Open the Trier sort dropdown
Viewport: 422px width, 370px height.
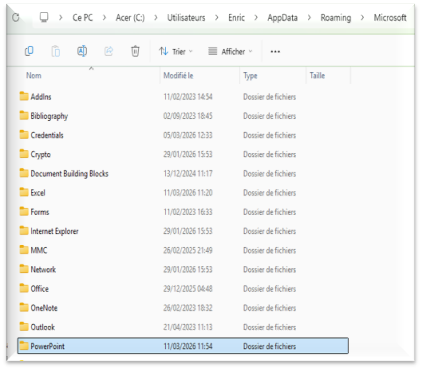176,51
